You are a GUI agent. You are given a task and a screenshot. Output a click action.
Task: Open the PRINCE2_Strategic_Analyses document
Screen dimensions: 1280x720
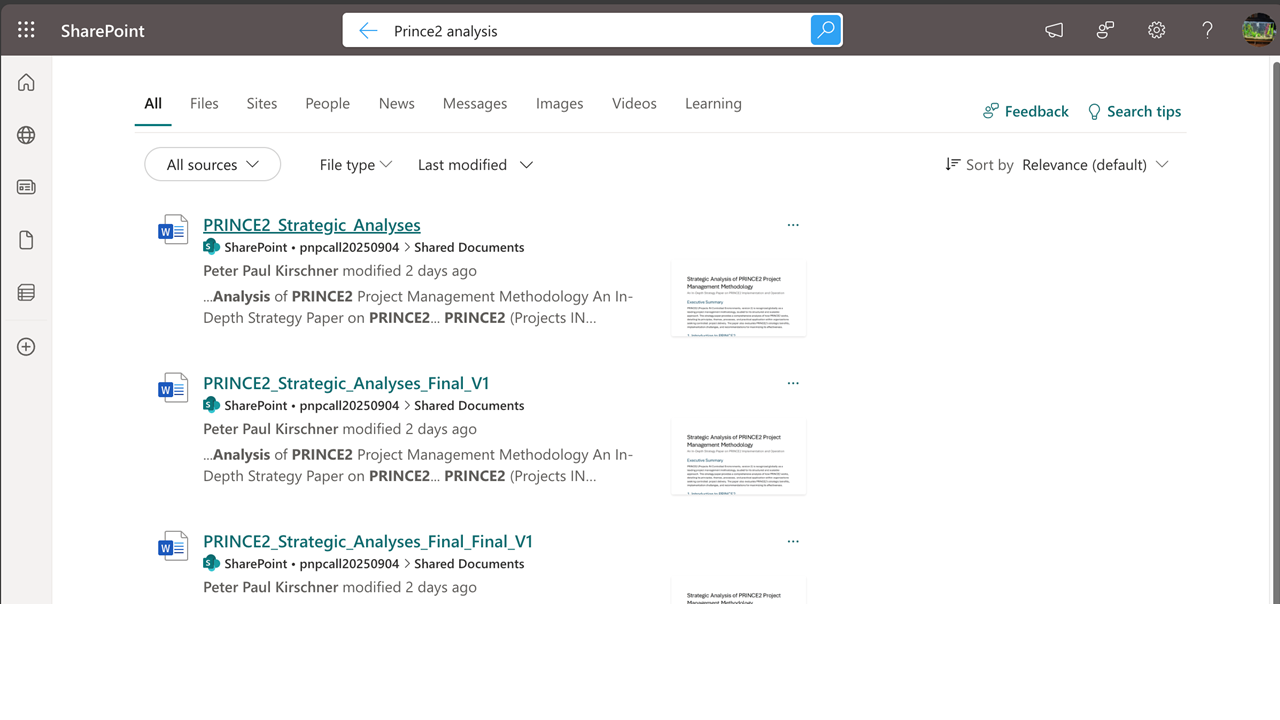pos(312,225)
